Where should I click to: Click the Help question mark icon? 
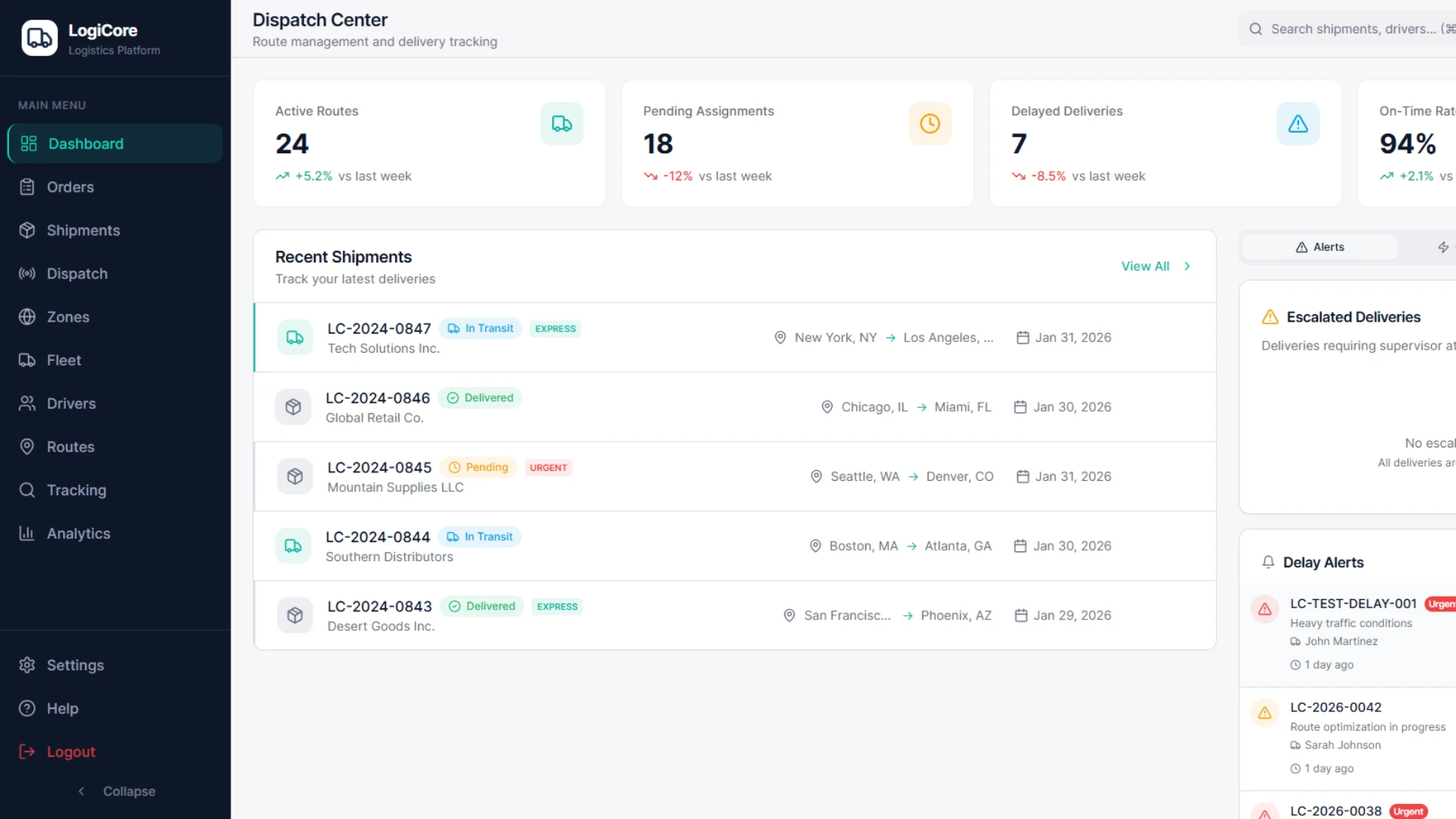(x=27, y=708)
